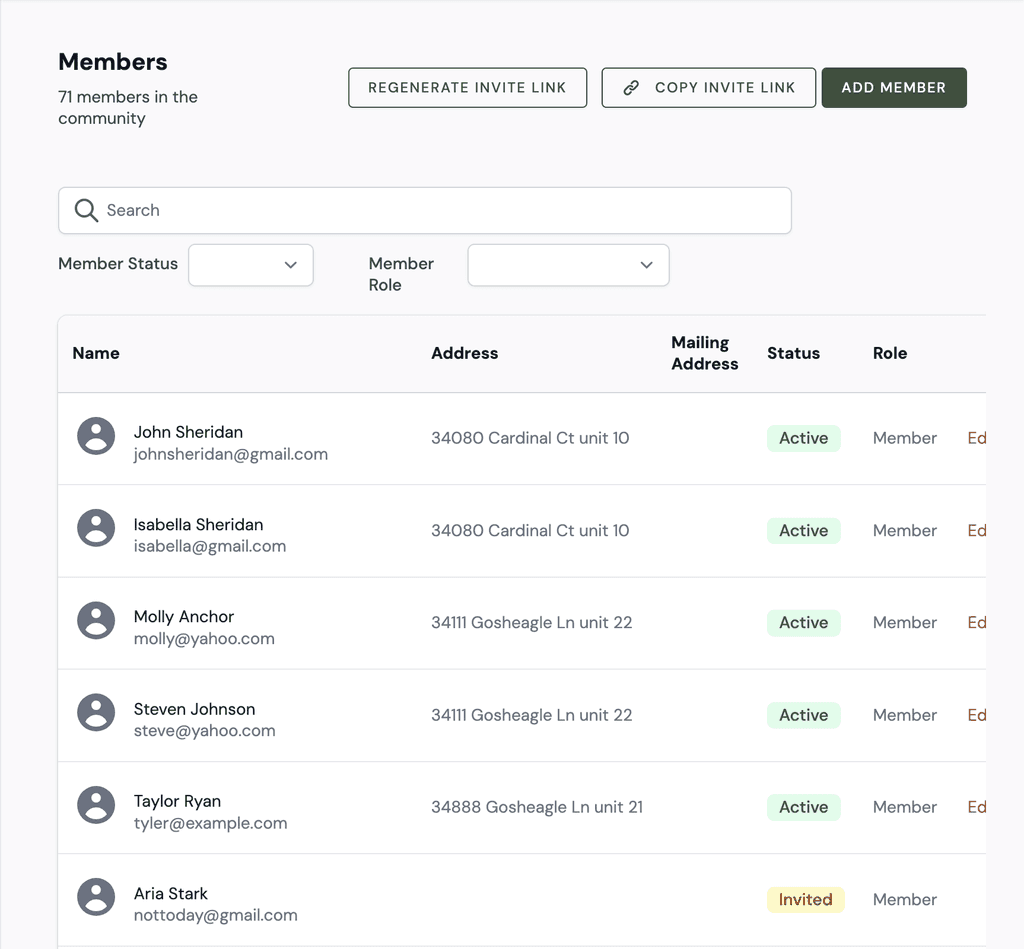The image size is (1024, 949).
Task: Click the Members page heading
Action: click(x=113, y=62)
